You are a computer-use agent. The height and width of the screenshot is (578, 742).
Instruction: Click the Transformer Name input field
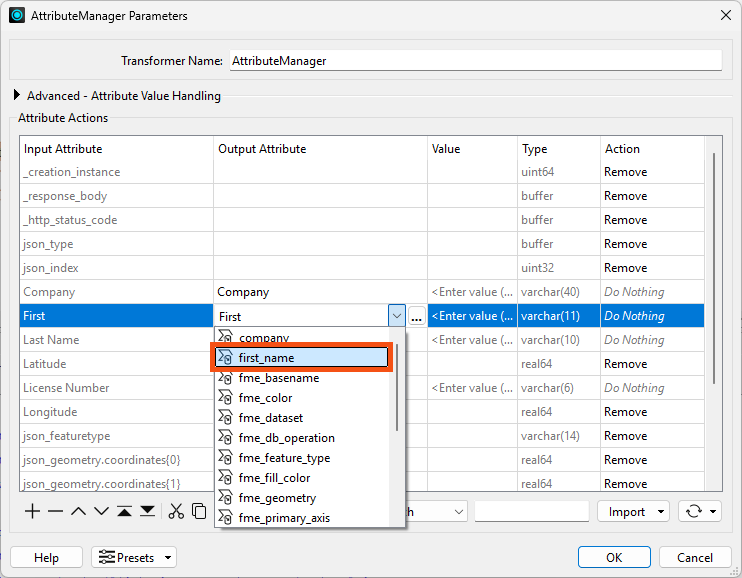click(x=476, y=61)
